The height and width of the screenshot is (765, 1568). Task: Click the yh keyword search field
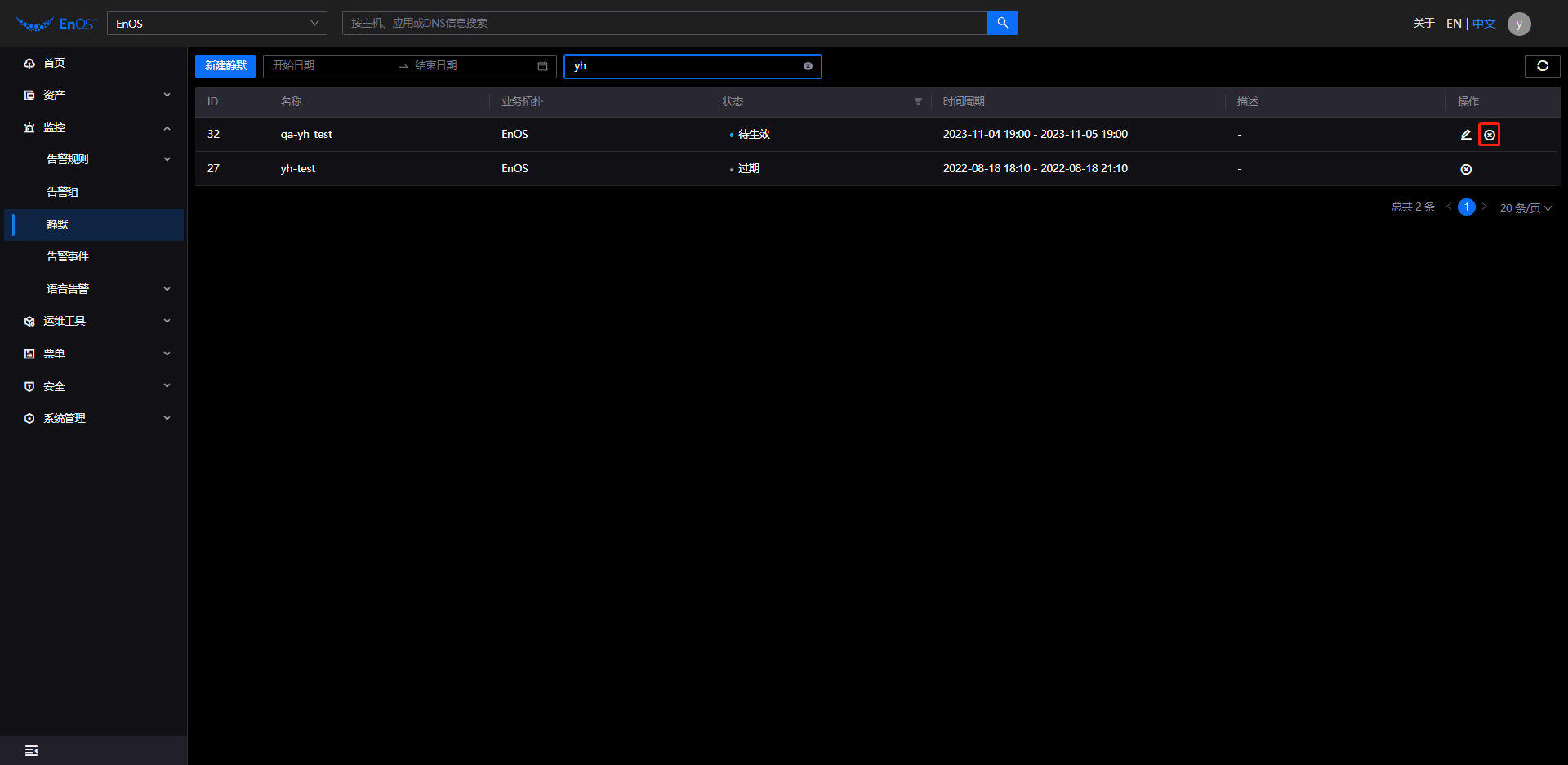tap(693, 66)
